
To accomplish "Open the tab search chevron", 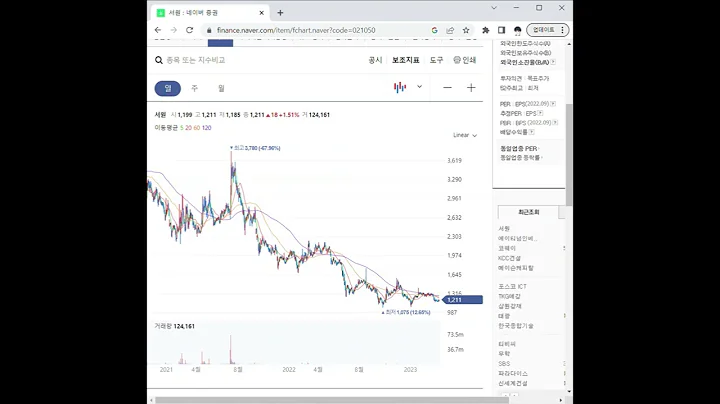I will point(494,8).
